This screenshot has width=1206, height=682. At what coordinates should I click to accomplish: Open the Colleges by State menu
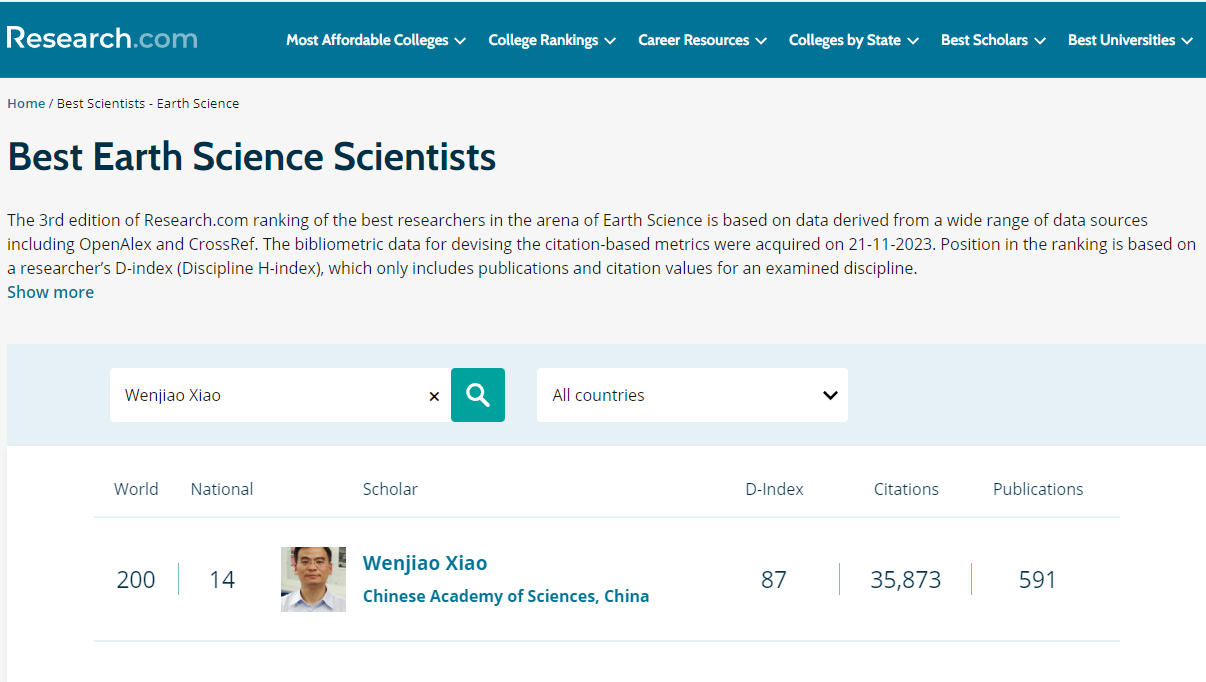pyautogui.click(x=854, y=40)
